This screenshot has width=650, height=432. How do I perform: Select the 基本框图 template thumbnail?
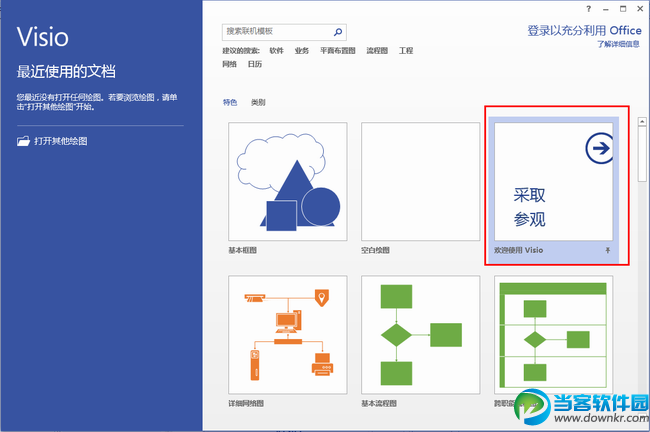[288, 181]
